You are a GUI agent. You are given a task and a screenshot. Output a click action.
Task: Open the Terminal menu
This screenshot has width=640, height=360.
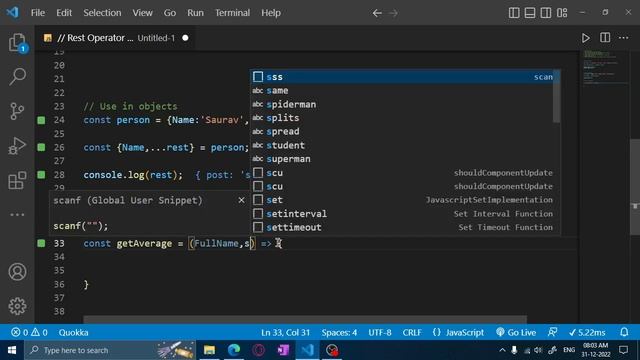tap(232, 13)
